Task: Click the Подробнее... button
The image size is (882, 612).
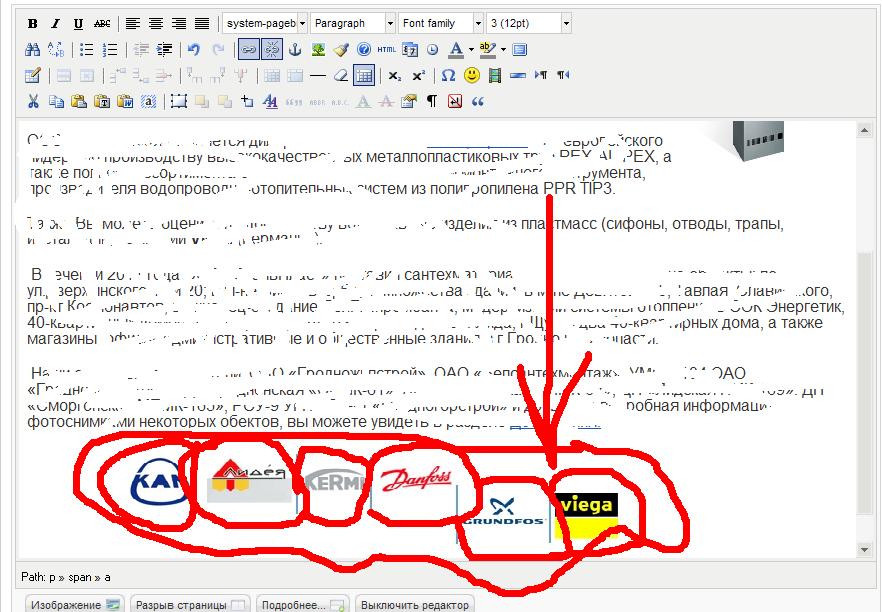Action: pyautogui.click(x=303, y=605)
